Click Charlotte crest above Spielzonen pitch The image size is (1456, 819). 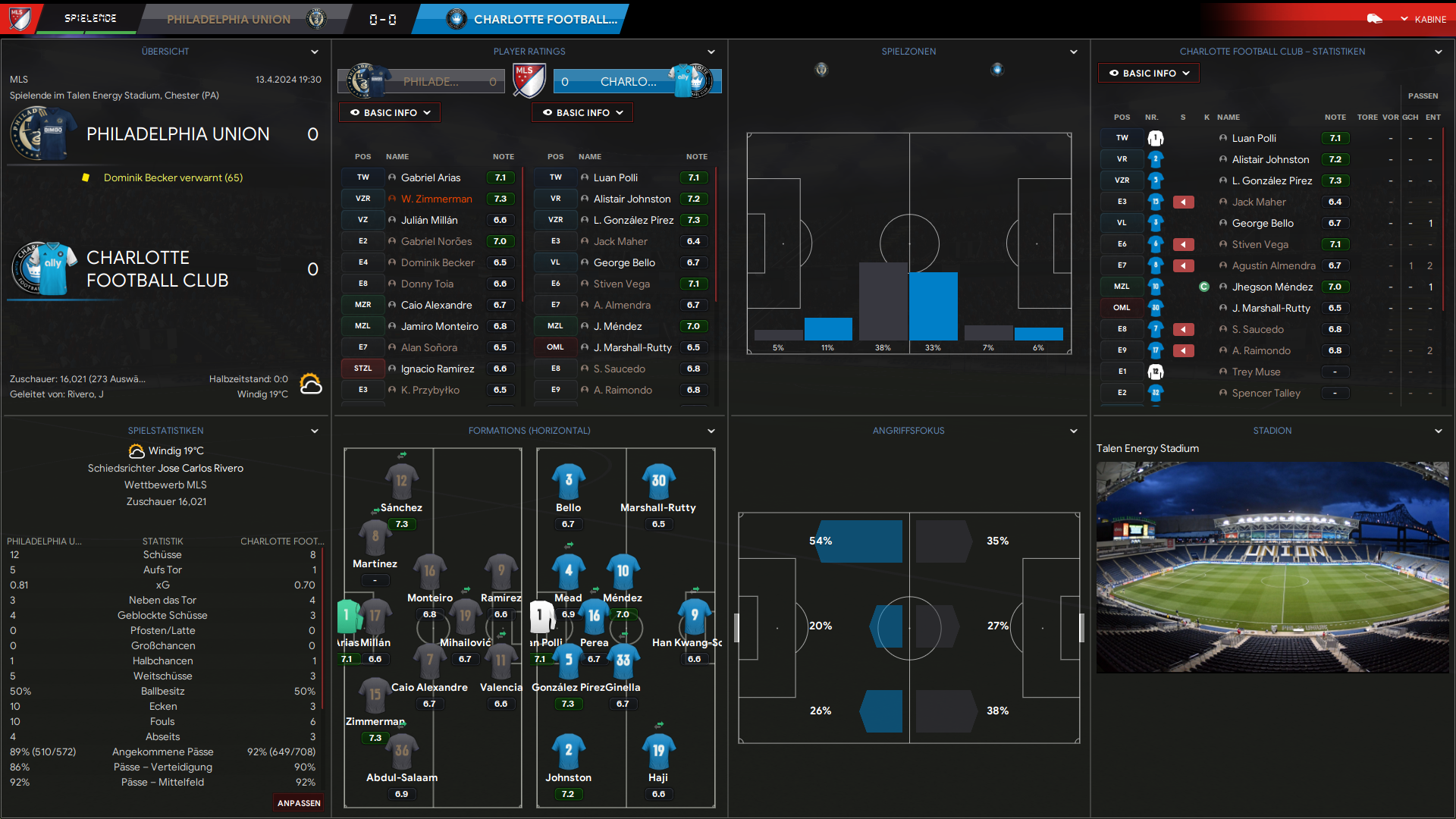[x=997, y=70]
